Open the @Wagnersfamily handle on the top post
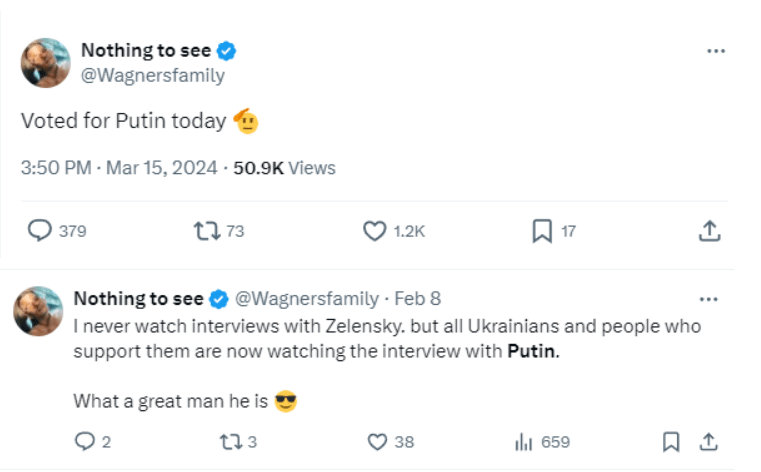The image size is (761, 472). click(x=152, y=75)
